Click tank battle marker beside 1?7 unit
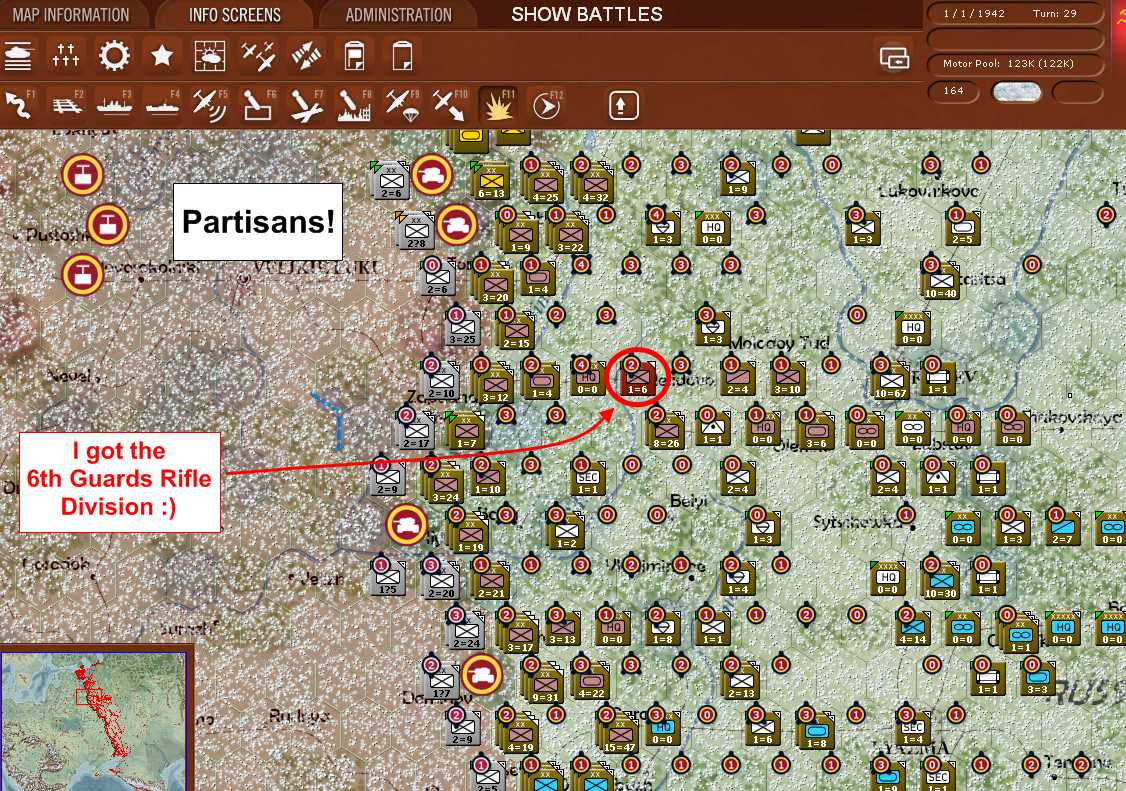This screenshot has height=791, width=1126. pos(481,675)
